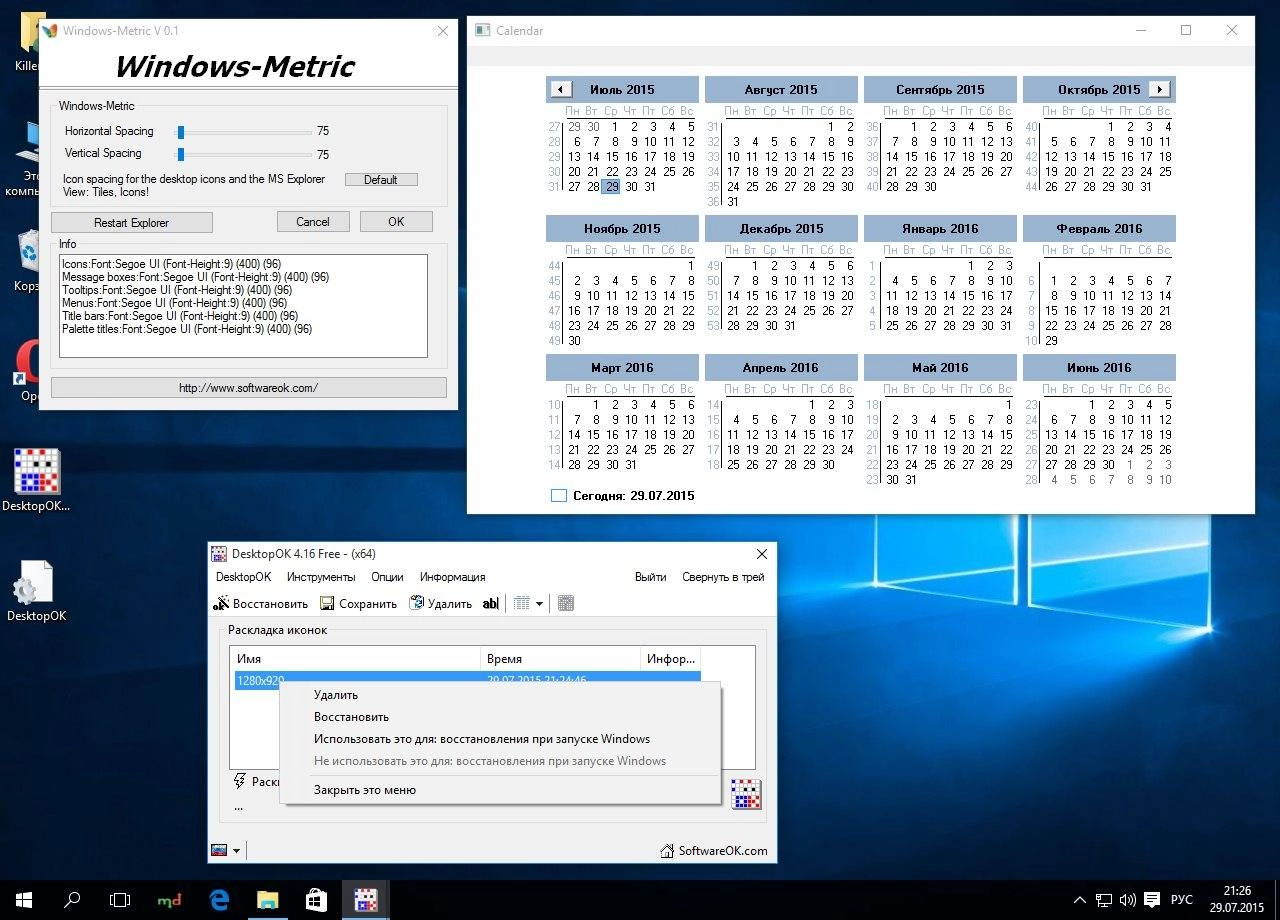Viewport: 1280px width, 920px height.
Task: Close the DesktopOK window
Action: (x=762, y=553)
